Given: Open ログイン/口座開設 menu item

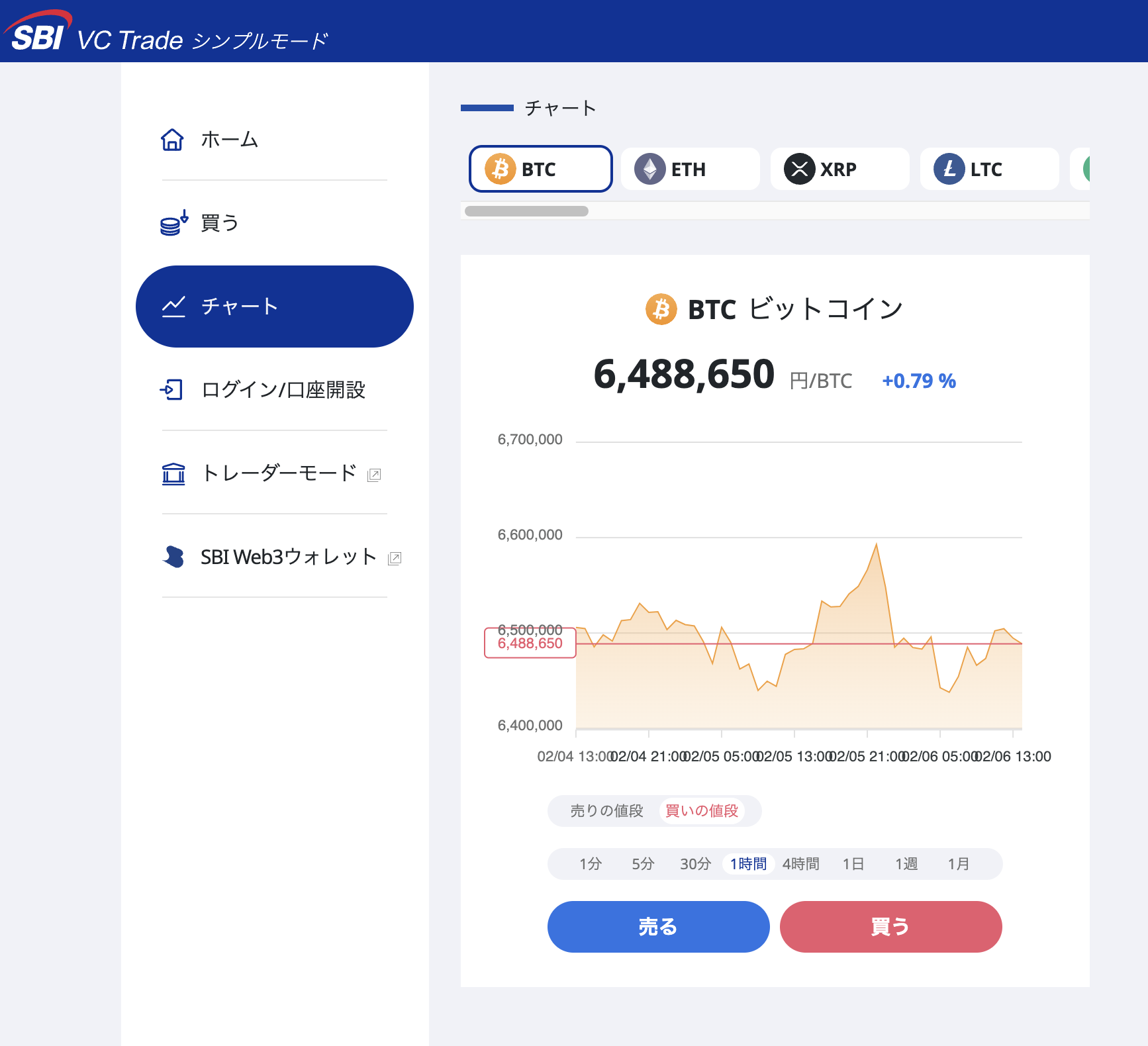Looking at the screenshot, I should click(x=275, y=390).
